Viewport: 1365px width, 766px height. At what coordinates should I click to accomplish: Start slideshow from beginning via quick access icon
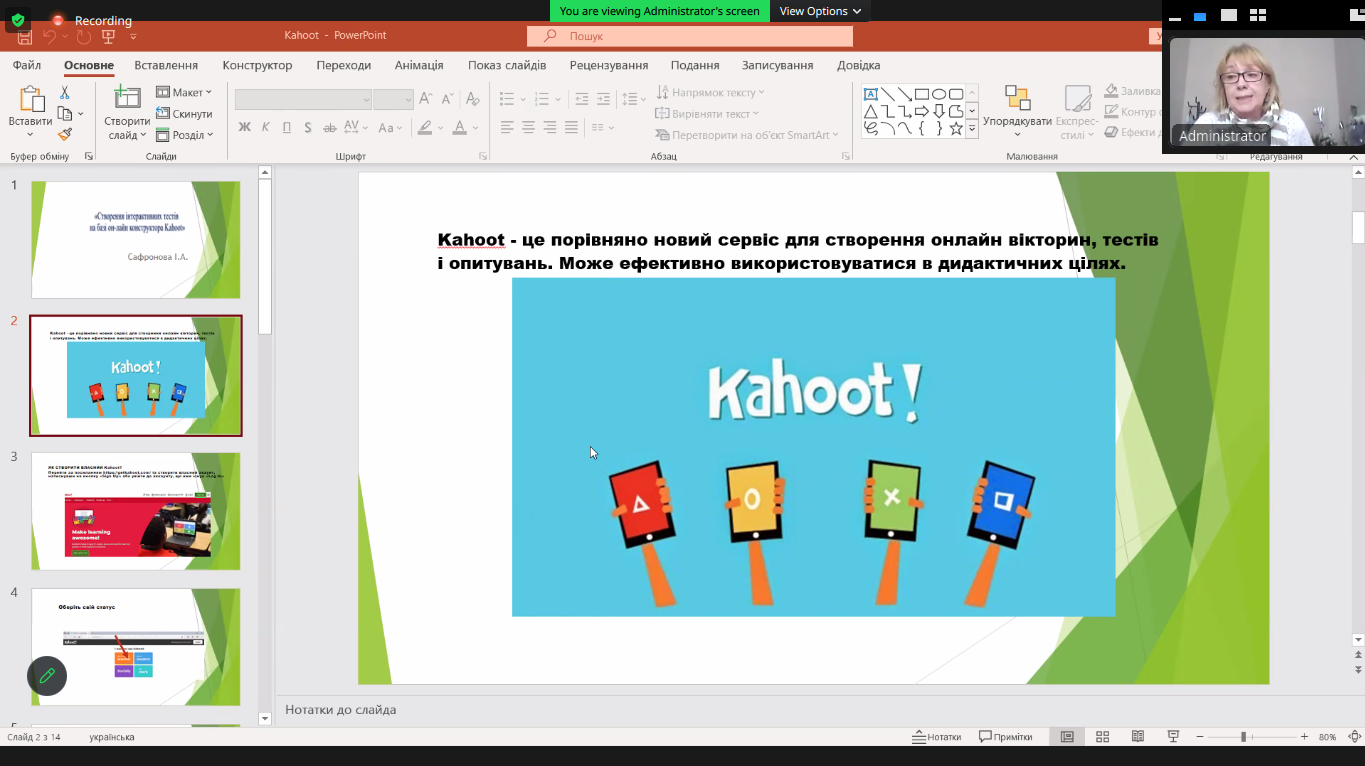point(109,36)
